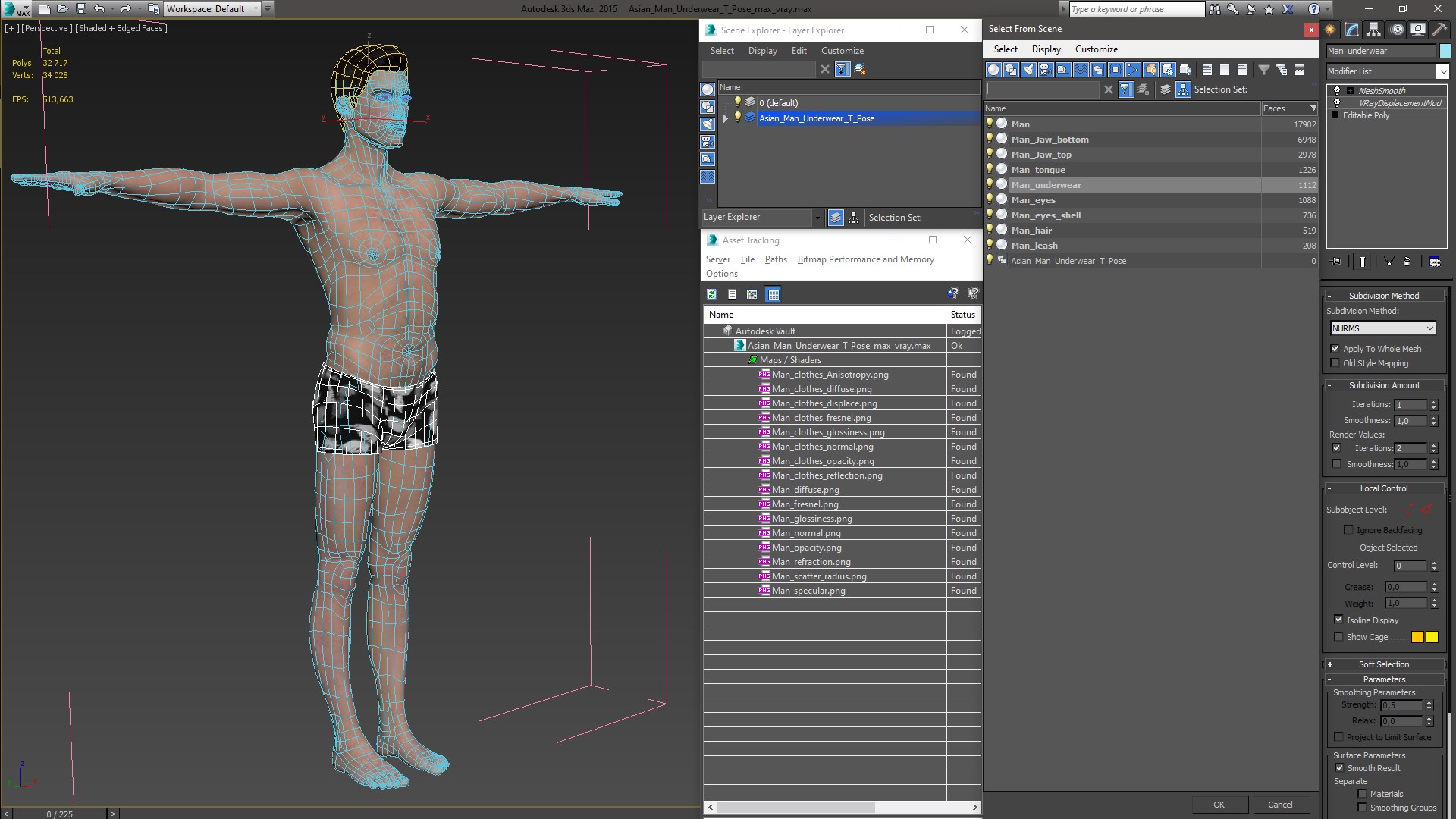Toggle Render Values Iterations checkbox
The height and width of the screenshot is (819, 1456).
coord(1336,448)
